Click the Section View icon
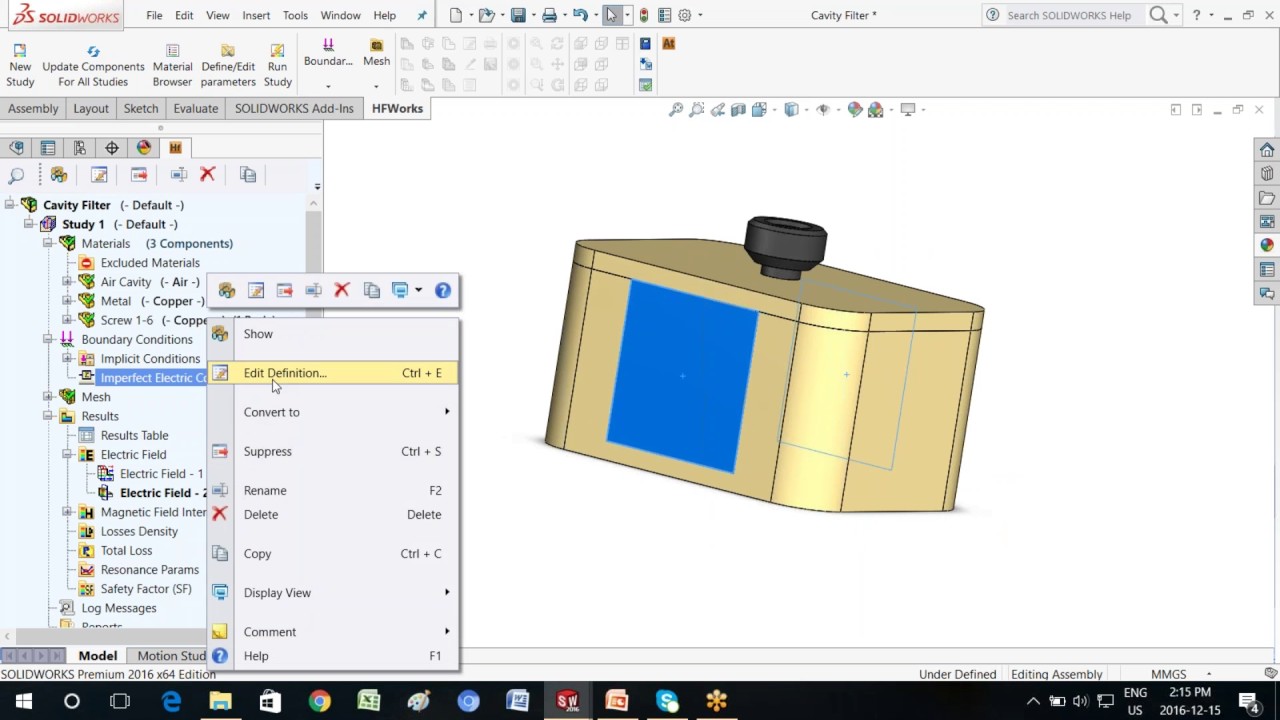This screenshot has width=1280, height=720. click(739, 110)
